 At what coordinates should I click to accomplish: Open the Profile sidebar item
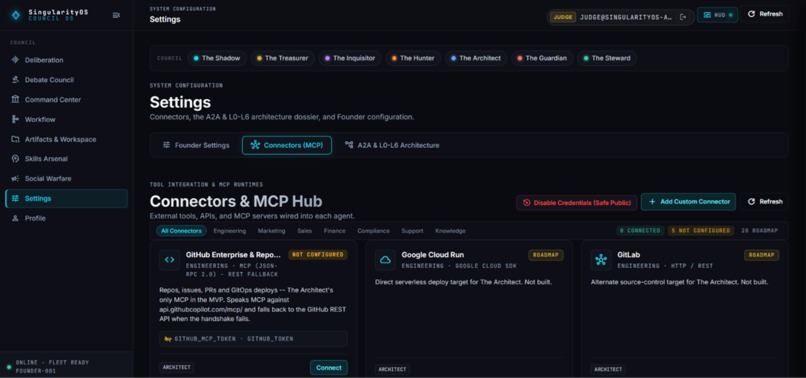click(66, 218)
